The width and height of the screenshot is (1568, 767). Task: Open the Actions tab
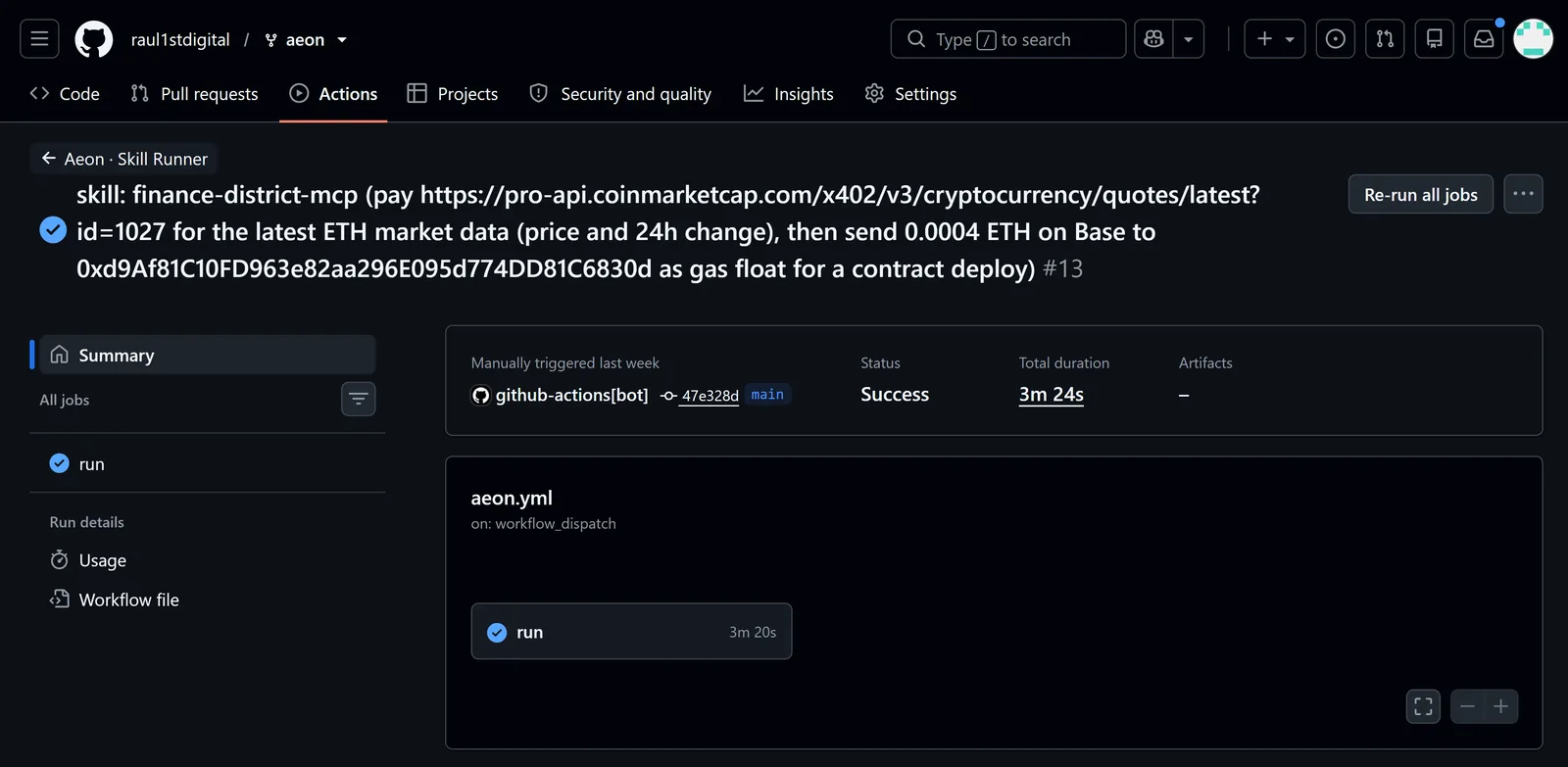point(333,94)
